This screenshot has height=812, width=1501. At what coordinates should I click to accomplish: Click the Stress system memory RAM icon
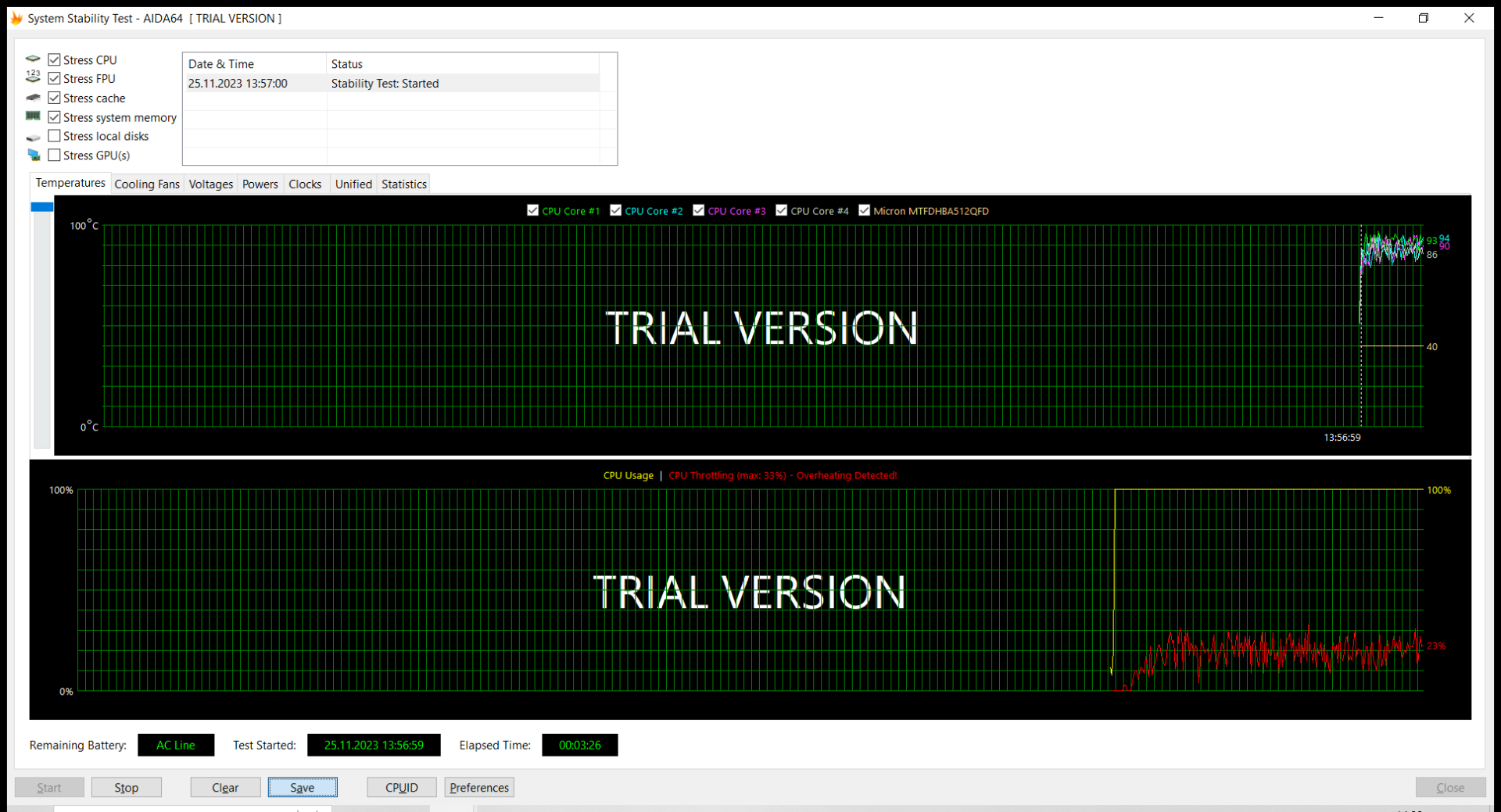coord(33,116)
